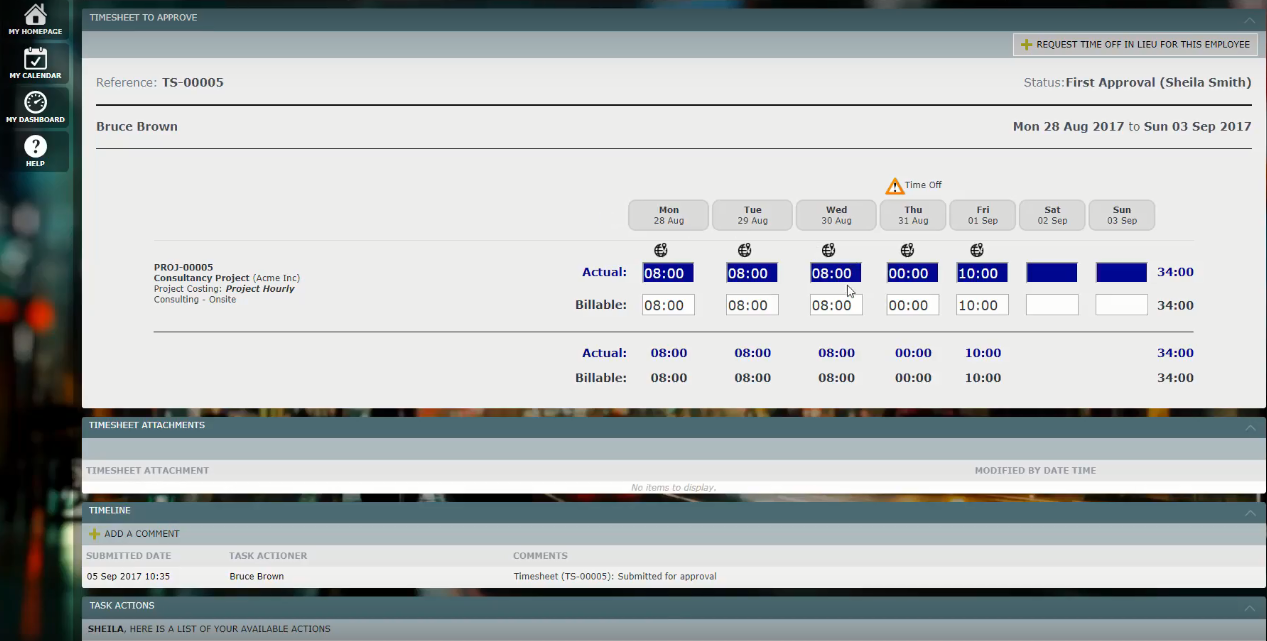Click Monday's Actual hours field
Image resolution: width=1267 pixels, height=641 pixels.
point(668,273)
